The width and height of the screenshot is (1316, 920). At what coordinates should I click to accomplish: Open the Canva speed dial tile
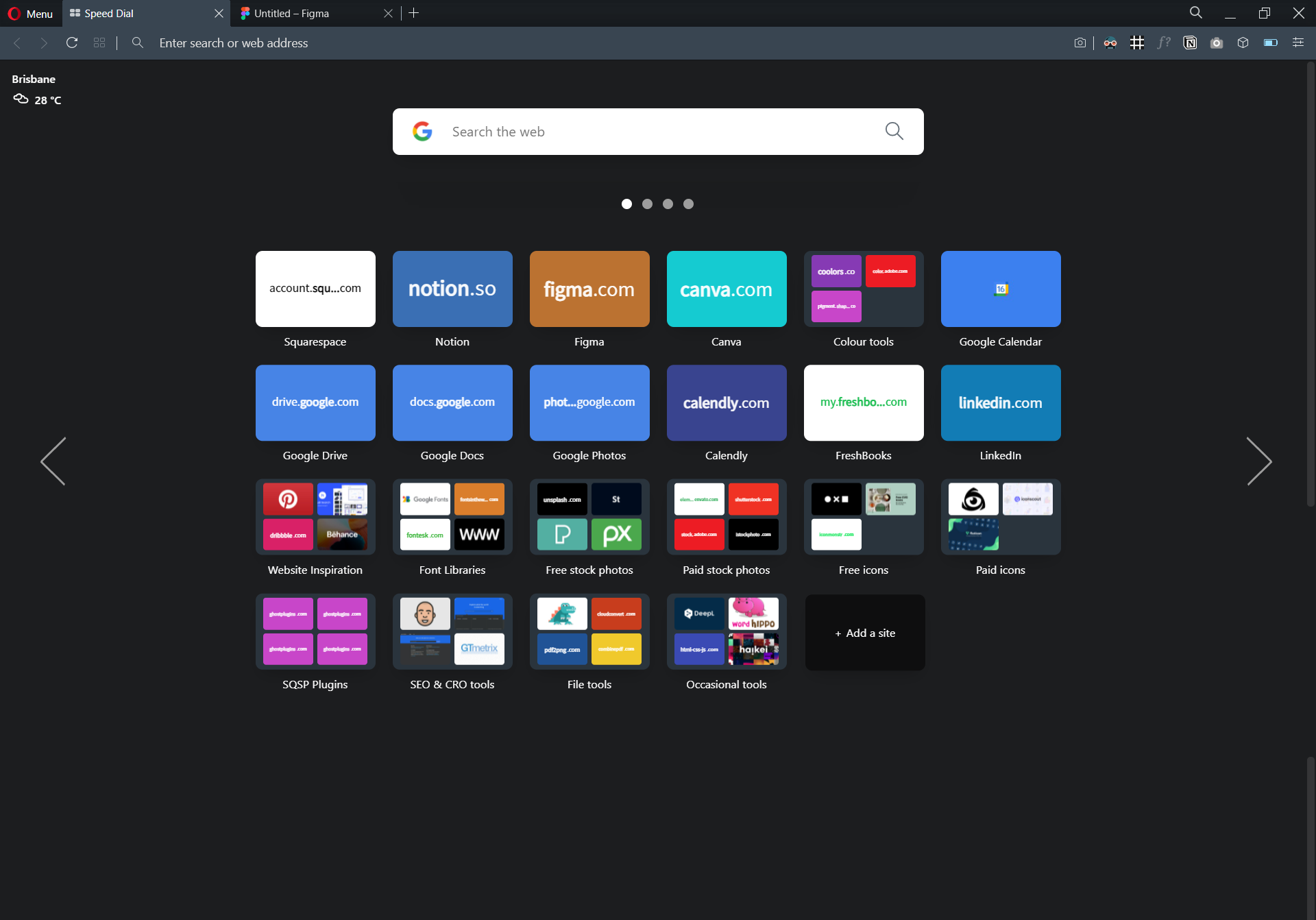[x=727, y=289]
